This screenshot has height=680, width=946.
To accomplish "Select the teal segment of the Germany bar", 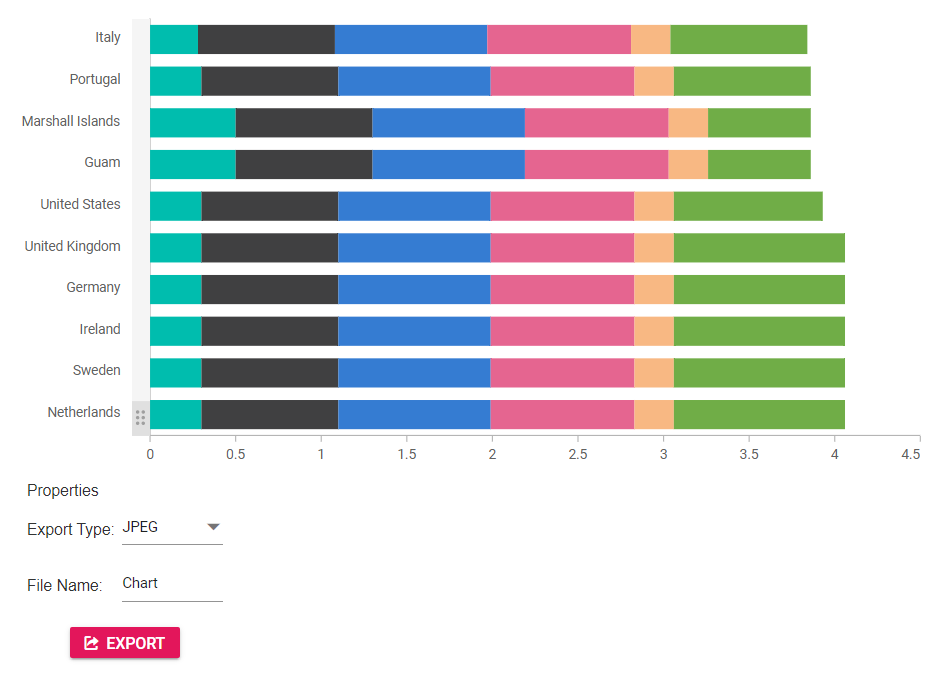I will coord(176,289).
